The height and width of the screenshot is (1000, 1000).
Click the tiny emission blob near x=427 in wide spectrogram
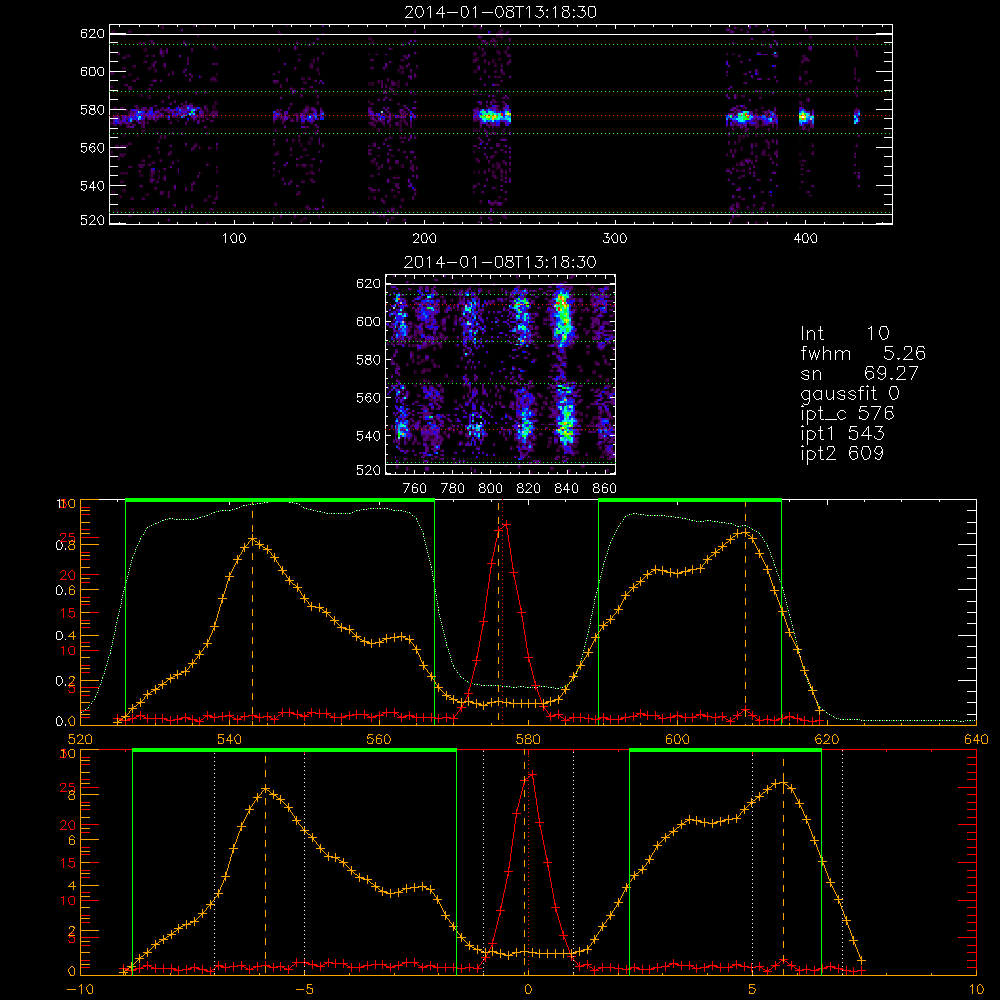[x=857, y=117]
